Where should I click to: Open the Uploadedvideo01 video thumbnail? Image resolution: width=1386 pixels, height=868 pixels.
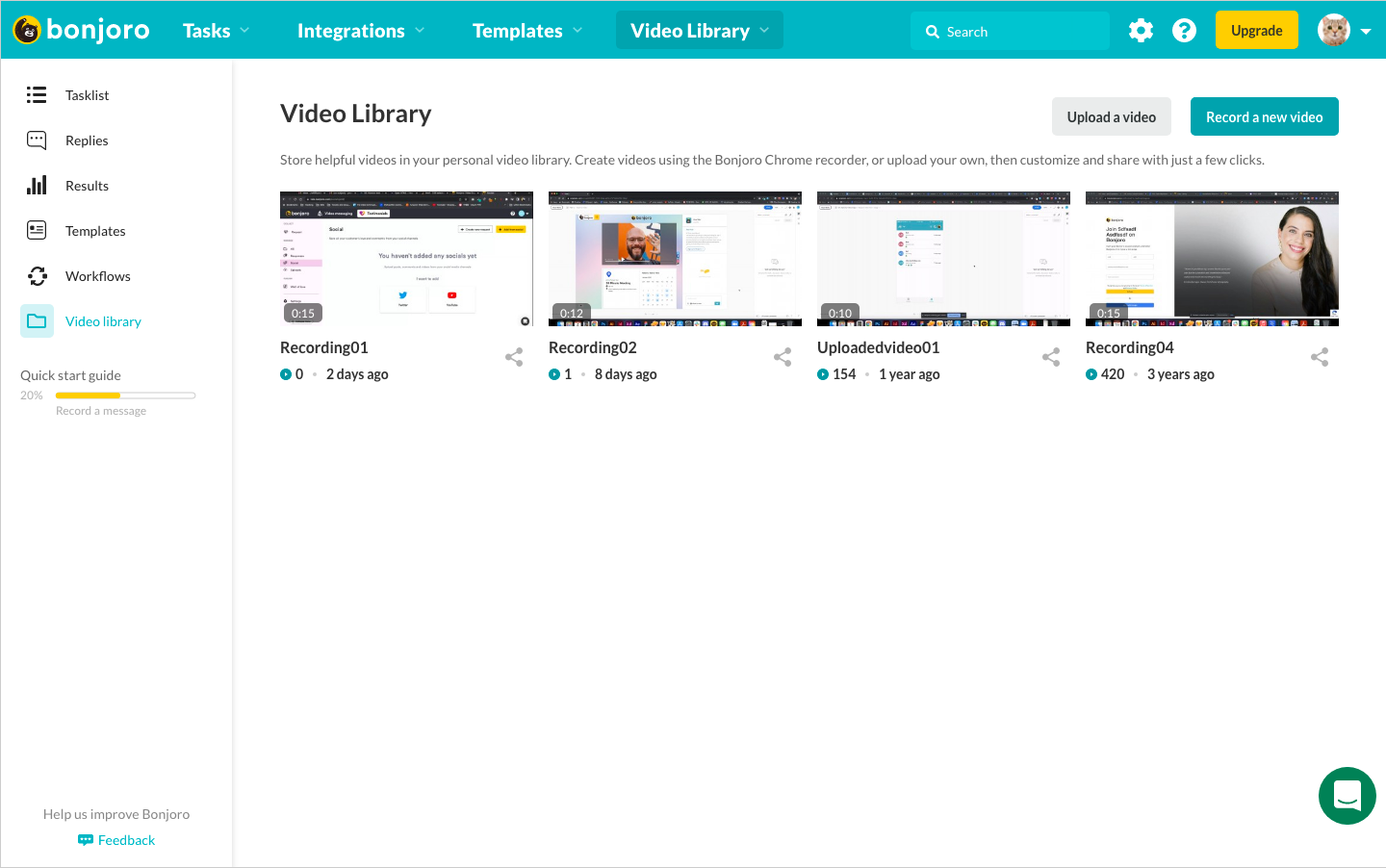coord(943,259)
